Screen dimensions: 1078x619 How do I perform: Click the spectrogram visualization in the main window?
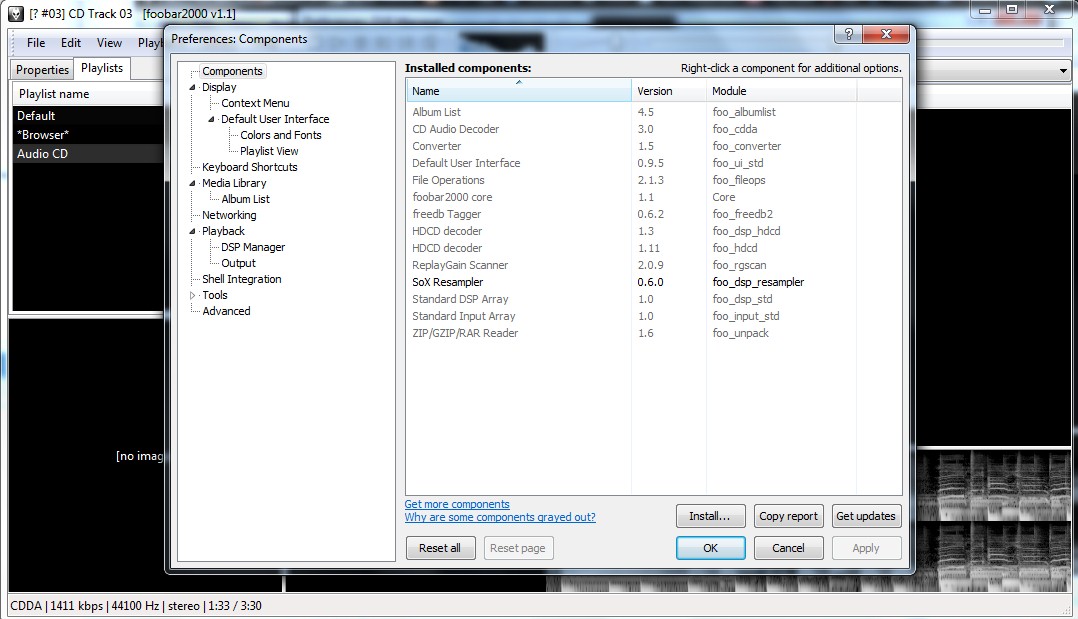click(x=993, y=519)
